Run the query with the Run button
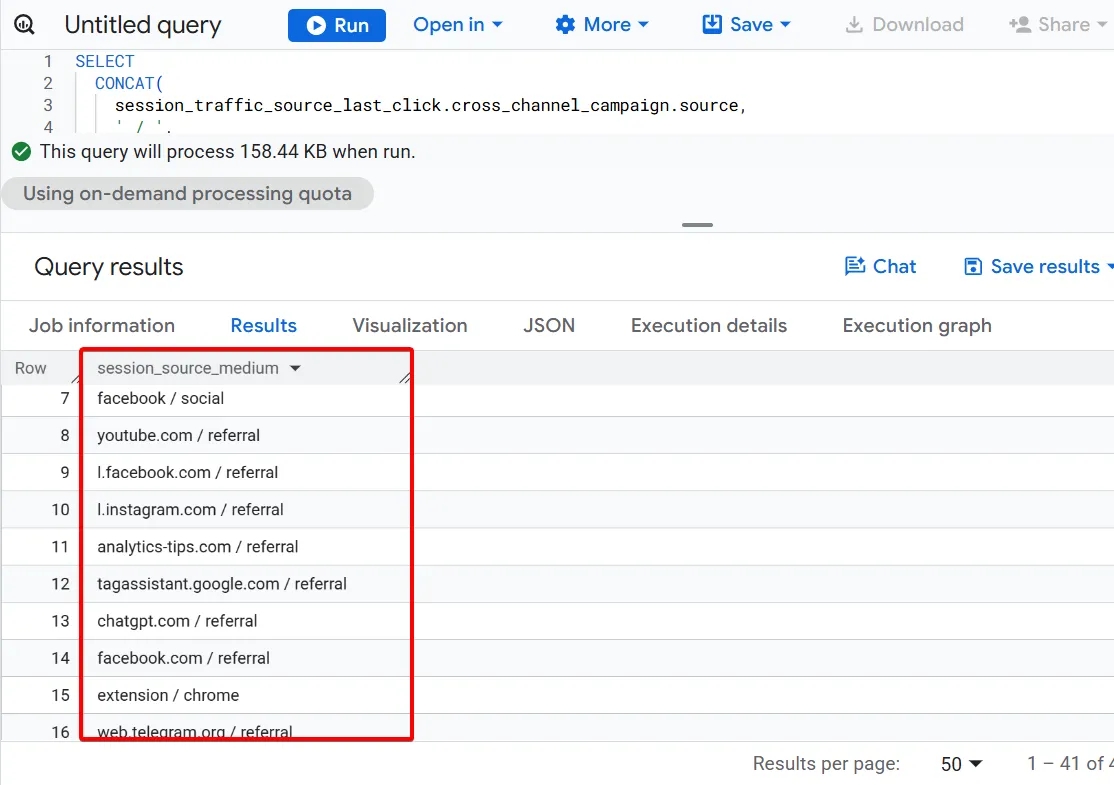The image size is (1114, 785). pos(337,26)
